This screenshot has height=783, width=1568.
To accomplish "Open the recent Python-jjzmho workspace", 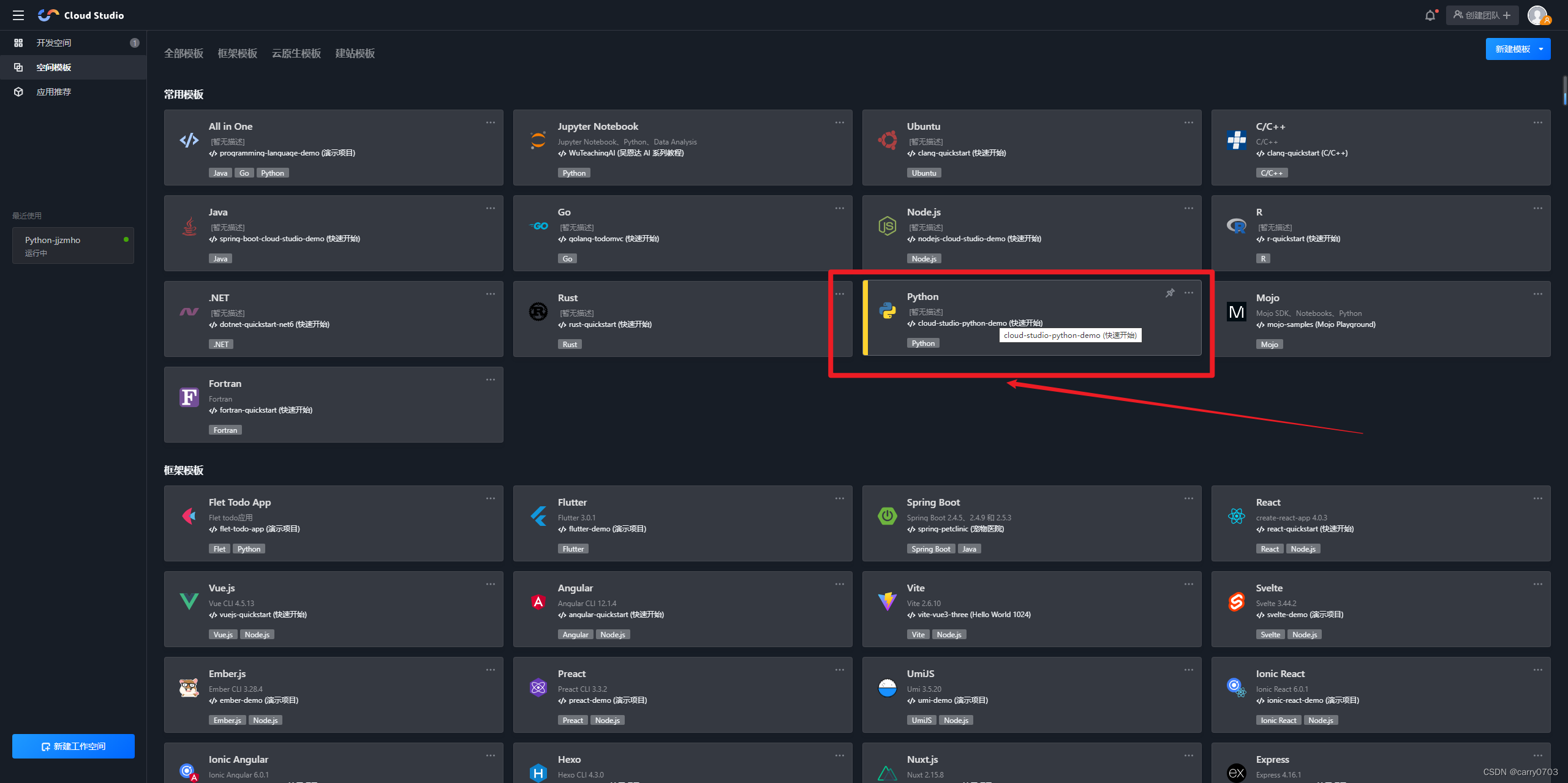I will tap(73, 245).
